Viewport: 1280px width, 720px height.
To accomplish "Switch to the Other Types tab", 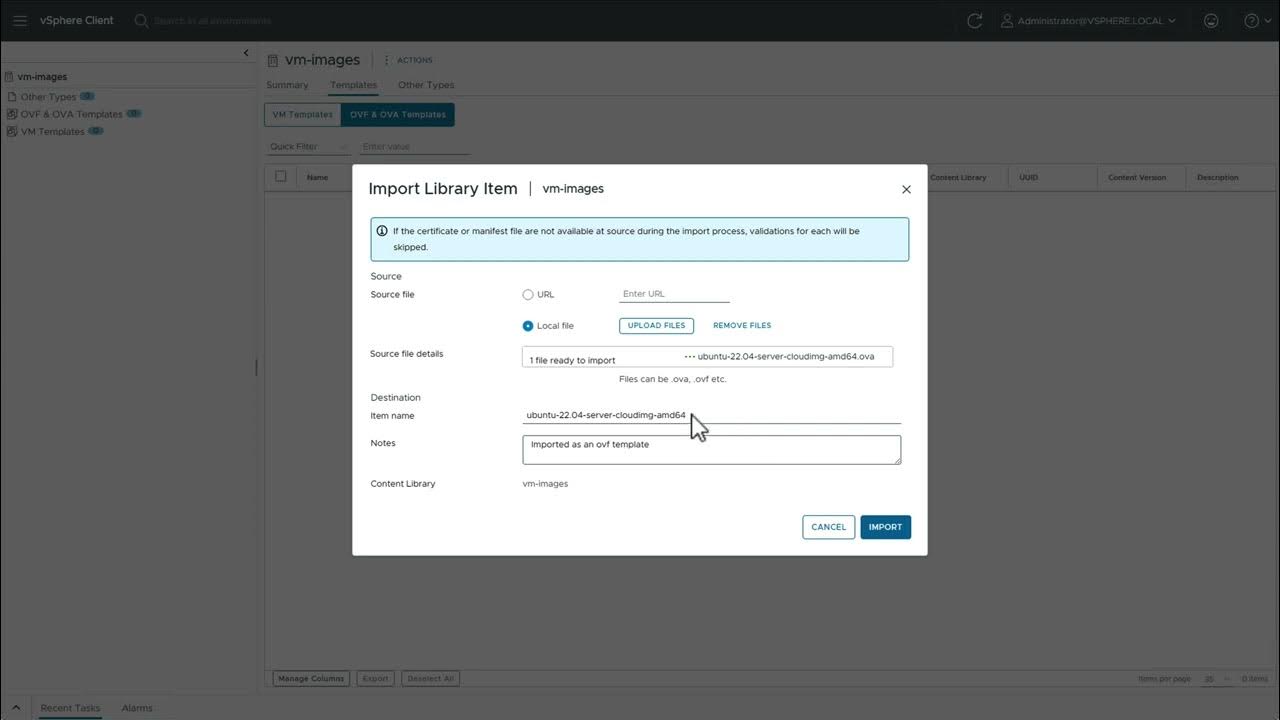I will (426, 85).
